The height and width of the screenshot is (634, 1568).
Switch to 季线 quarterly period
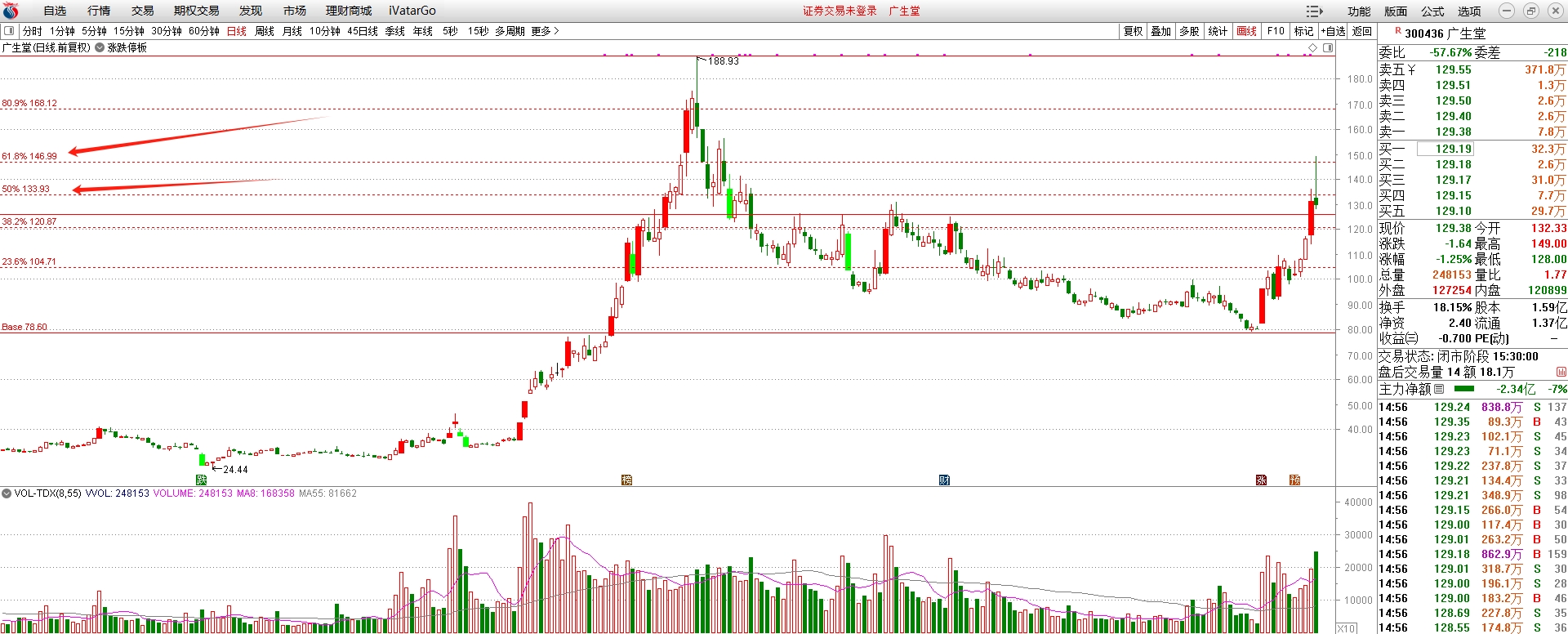point(395,31)
